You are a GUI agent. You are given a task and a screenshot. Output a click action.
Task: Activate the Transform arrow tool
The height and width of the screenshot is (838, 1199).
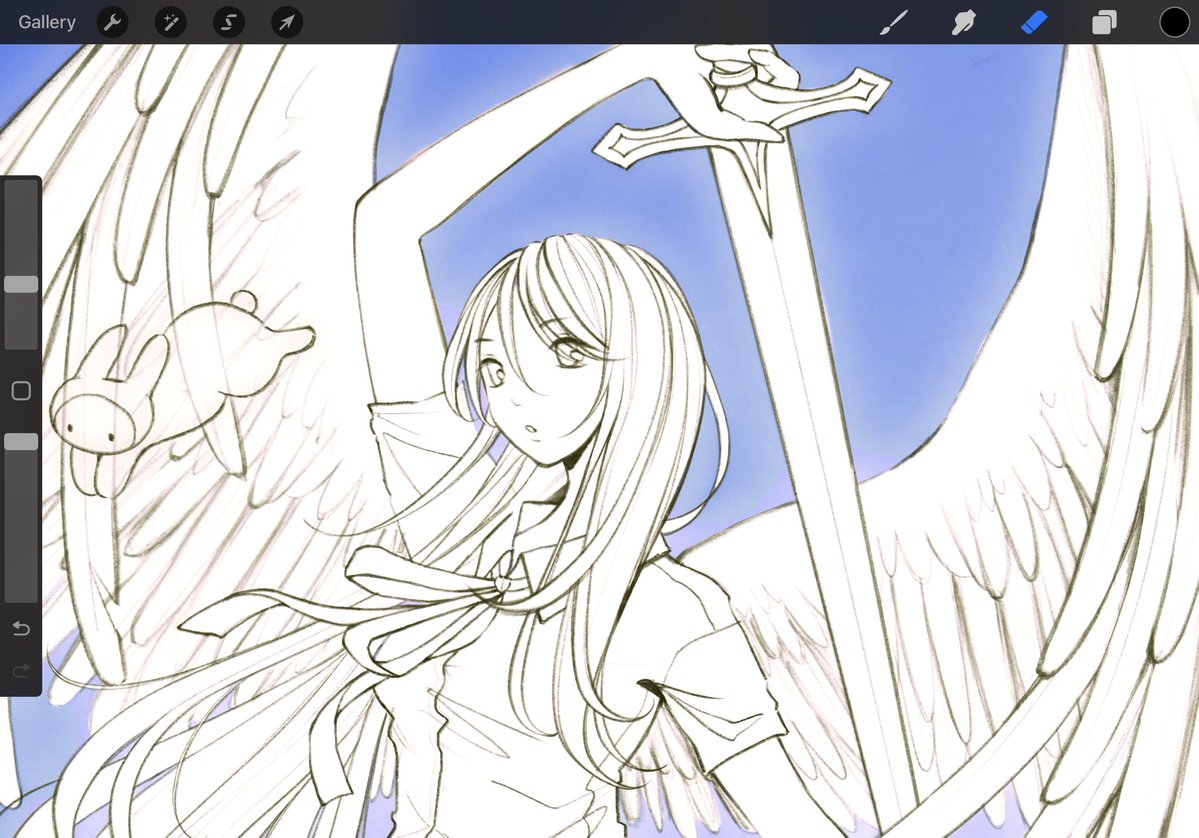tap(287, 22)
